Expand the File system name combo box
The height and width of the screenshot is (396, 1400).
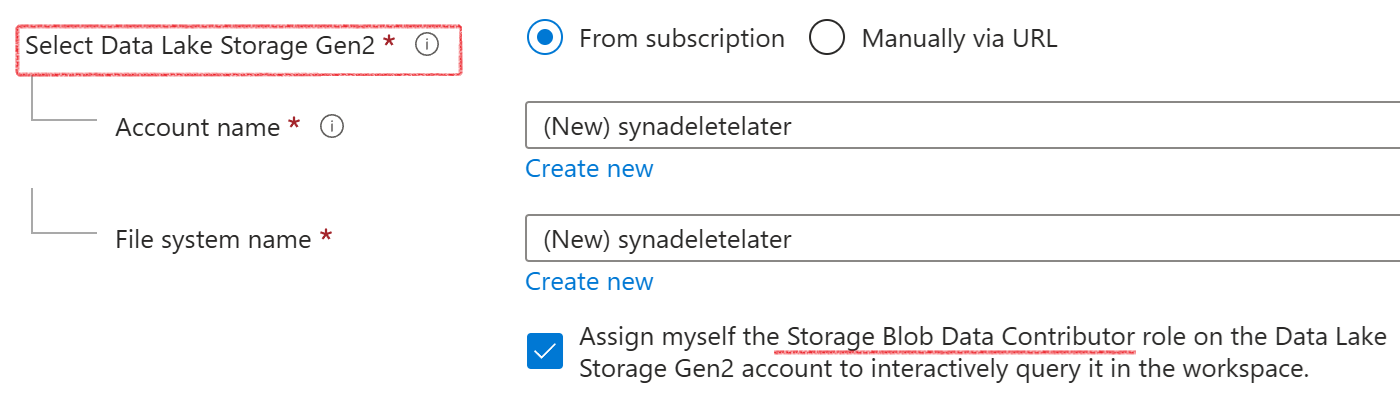coord(962,239)
